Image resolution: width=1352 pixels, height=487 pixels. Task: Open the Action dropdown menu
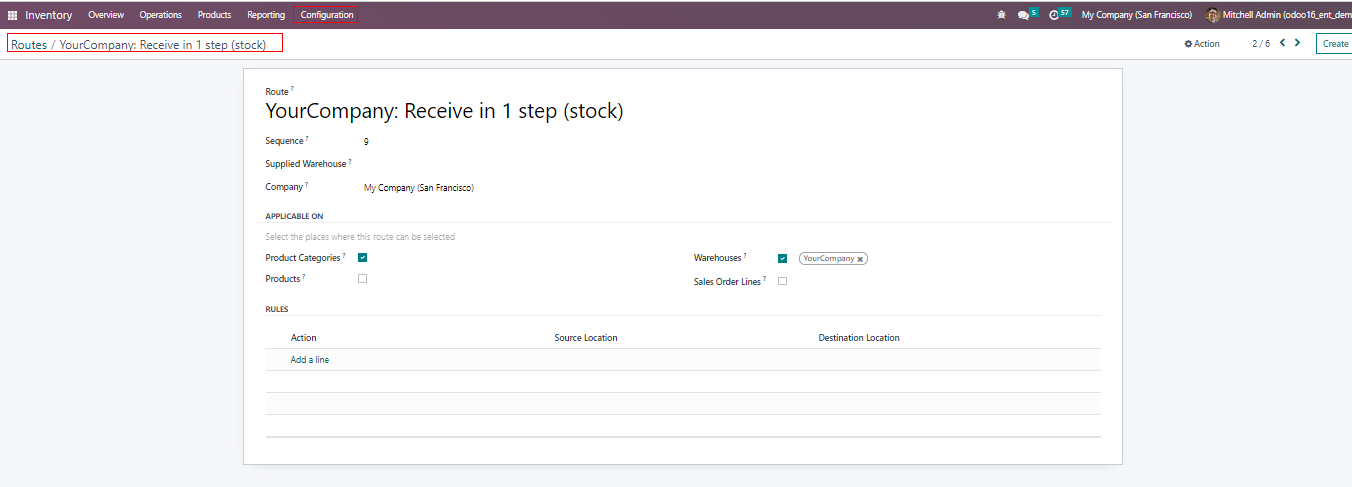(x=1202, y=44)
